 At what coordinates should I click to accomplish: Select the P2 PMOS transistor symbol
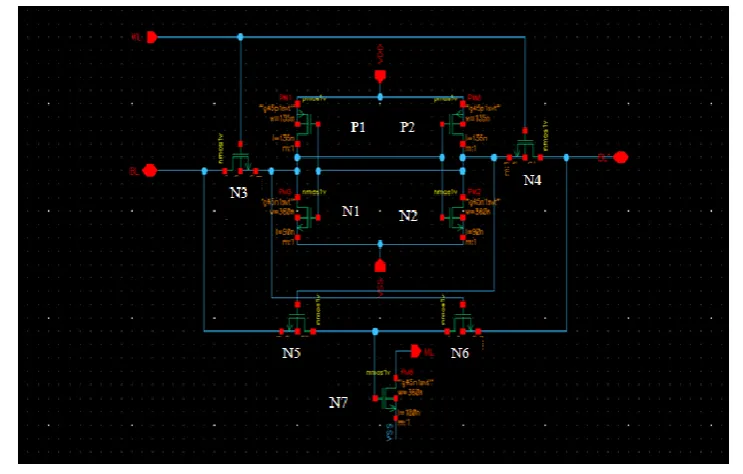[x=453, y=124]
